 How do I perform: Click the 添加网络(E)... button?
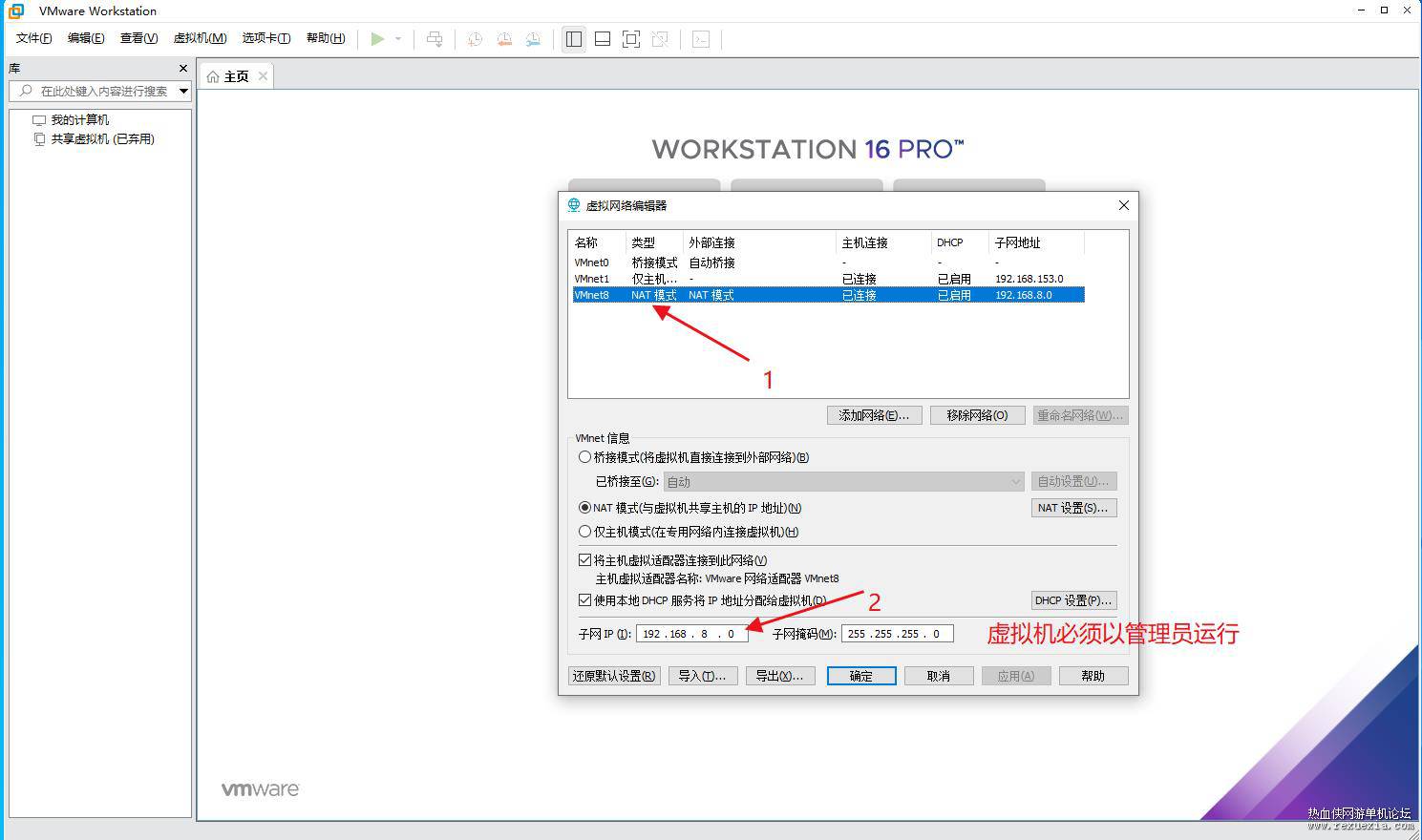(x=874, y=415)
